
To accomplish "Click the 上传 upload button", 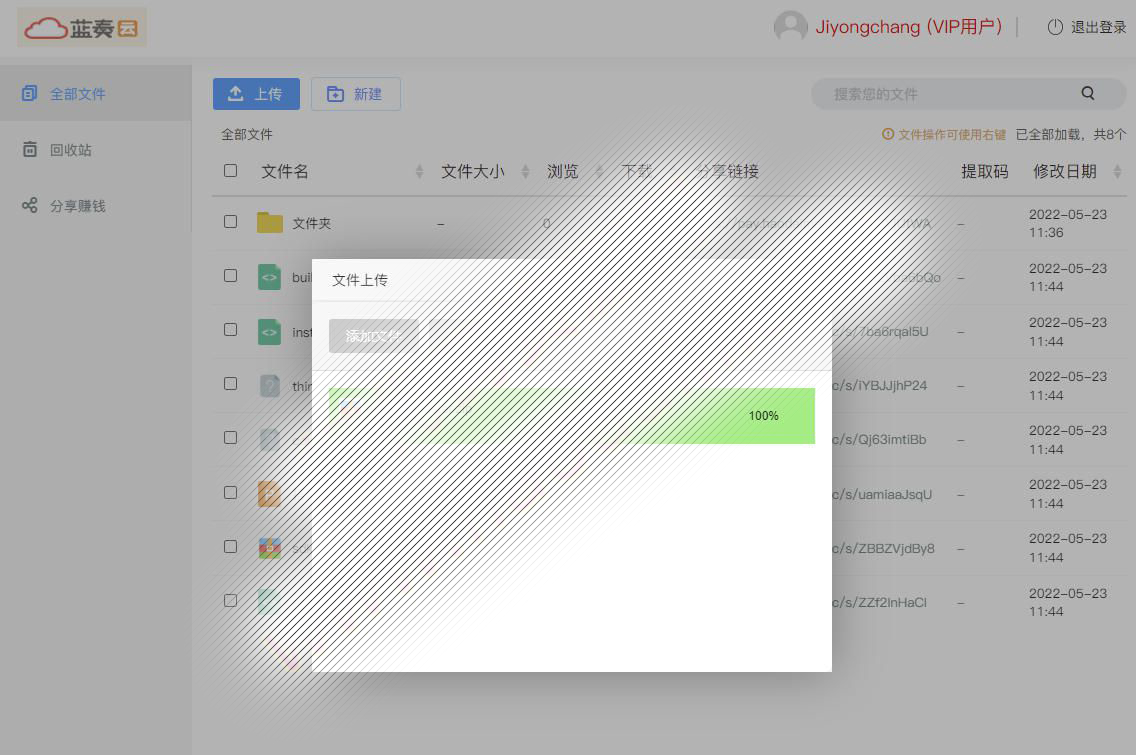I will click(256, 94).
